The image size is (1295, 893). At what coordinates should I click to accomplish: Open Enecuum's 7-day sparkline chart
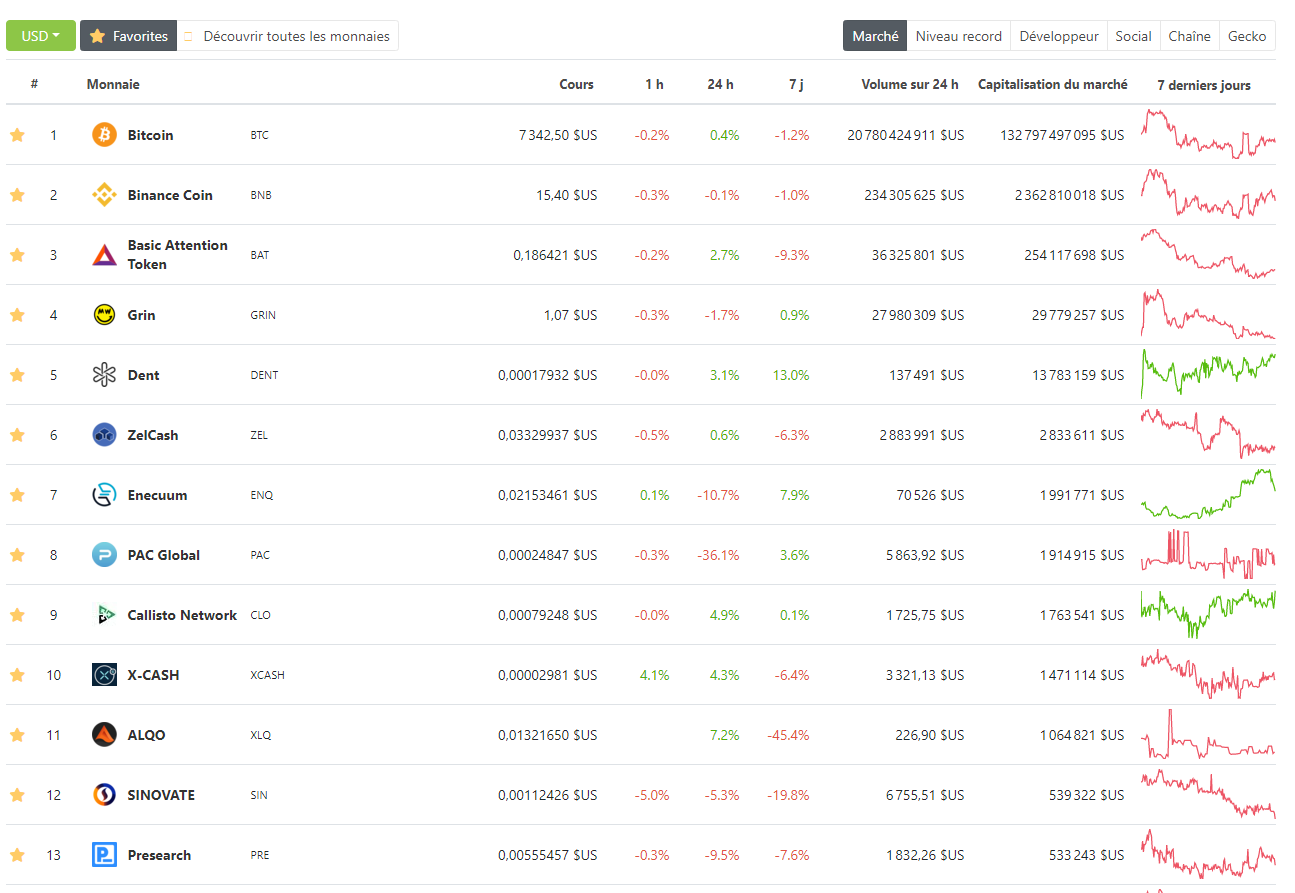pyautogui.click(x=1208, y=494)
